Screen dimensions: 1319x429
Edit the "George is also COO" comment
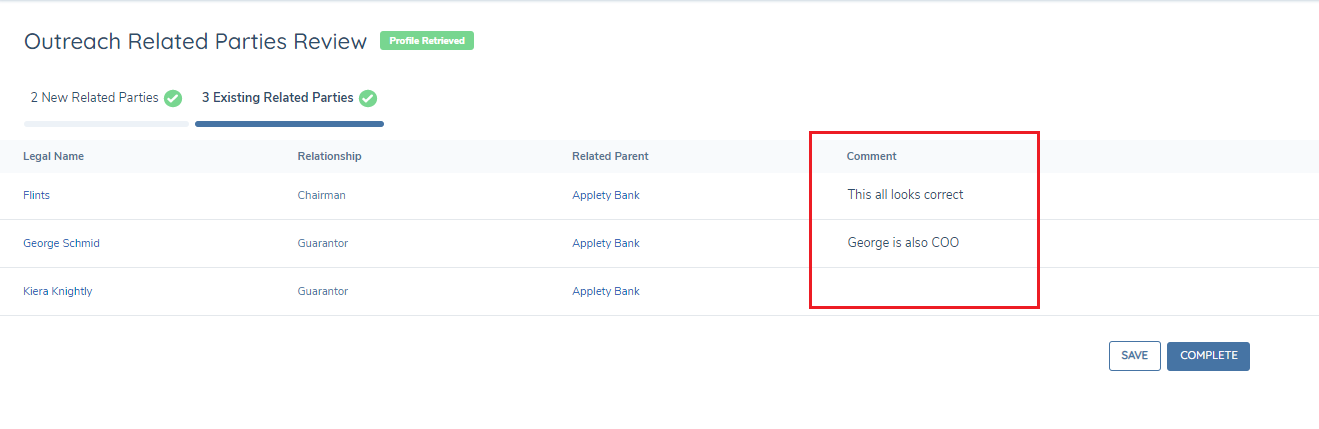(903, 243)
